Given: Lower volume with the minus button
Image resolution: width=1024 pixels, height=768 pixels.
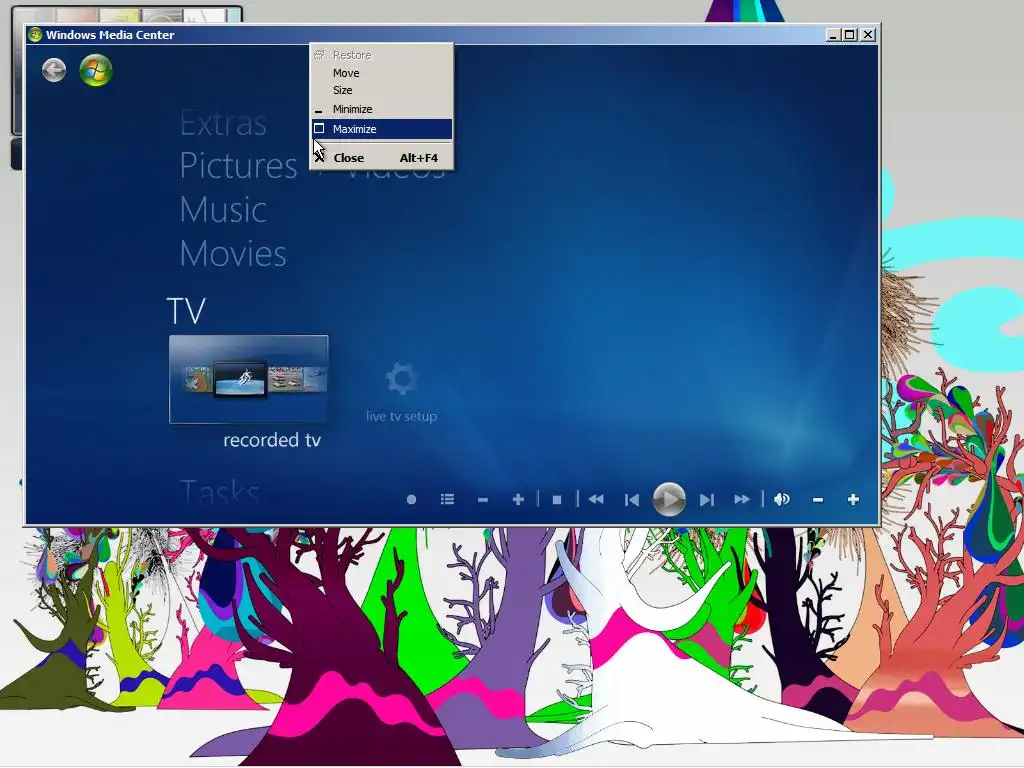Looking at the screenshot, I should click(x=818, y=500).
